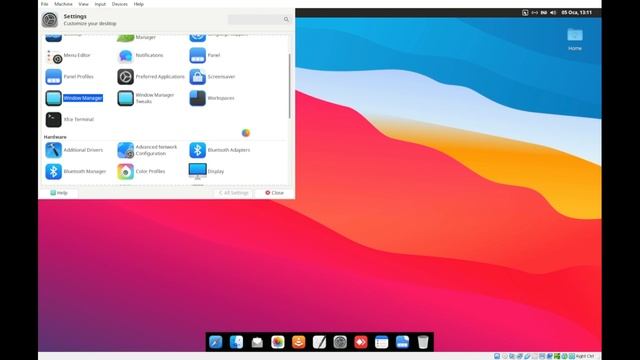Viewport: 640px width, 360px height.
Task: Open Color Profiles settings
Action: point(142,171)
